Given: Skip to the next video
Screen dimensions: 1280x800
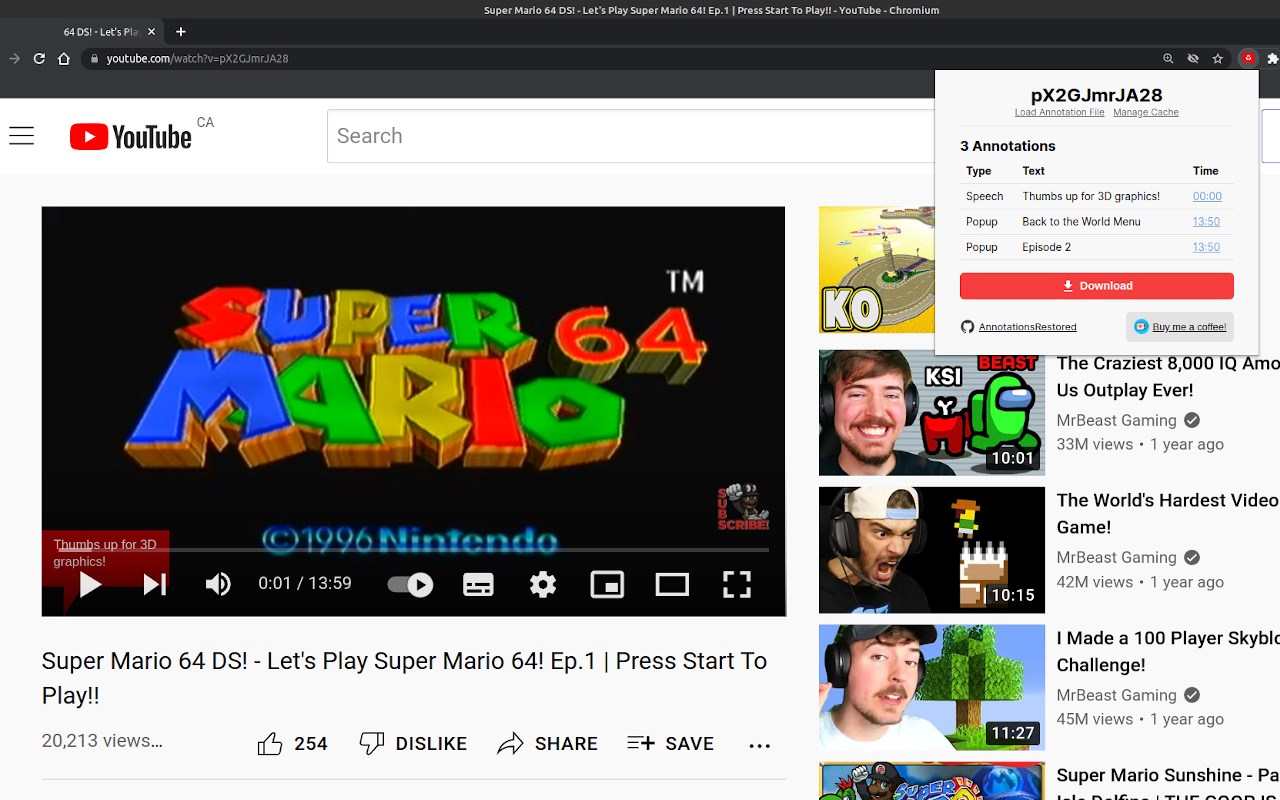Looking at the screenshot, I should (x=155, y=584).
